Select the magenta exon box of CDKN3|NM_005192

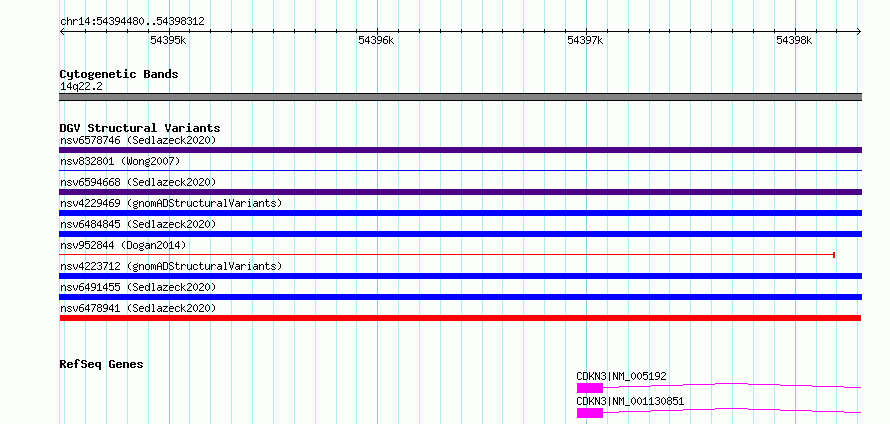click(x=590, y=388)
